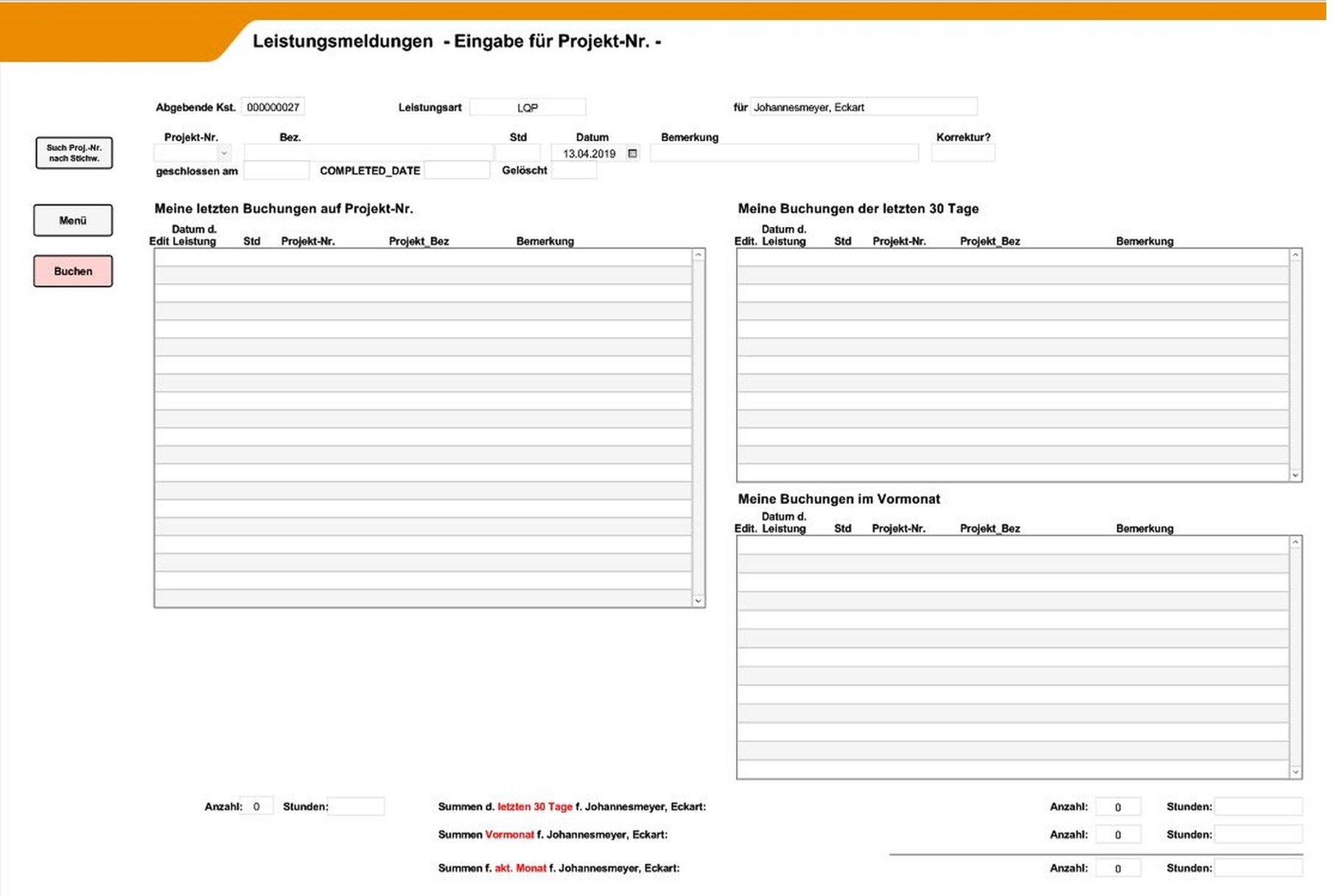Click the Datum field showing 13.04.2019
Viewport: 1344px width, 896px height.
point(589,153)
